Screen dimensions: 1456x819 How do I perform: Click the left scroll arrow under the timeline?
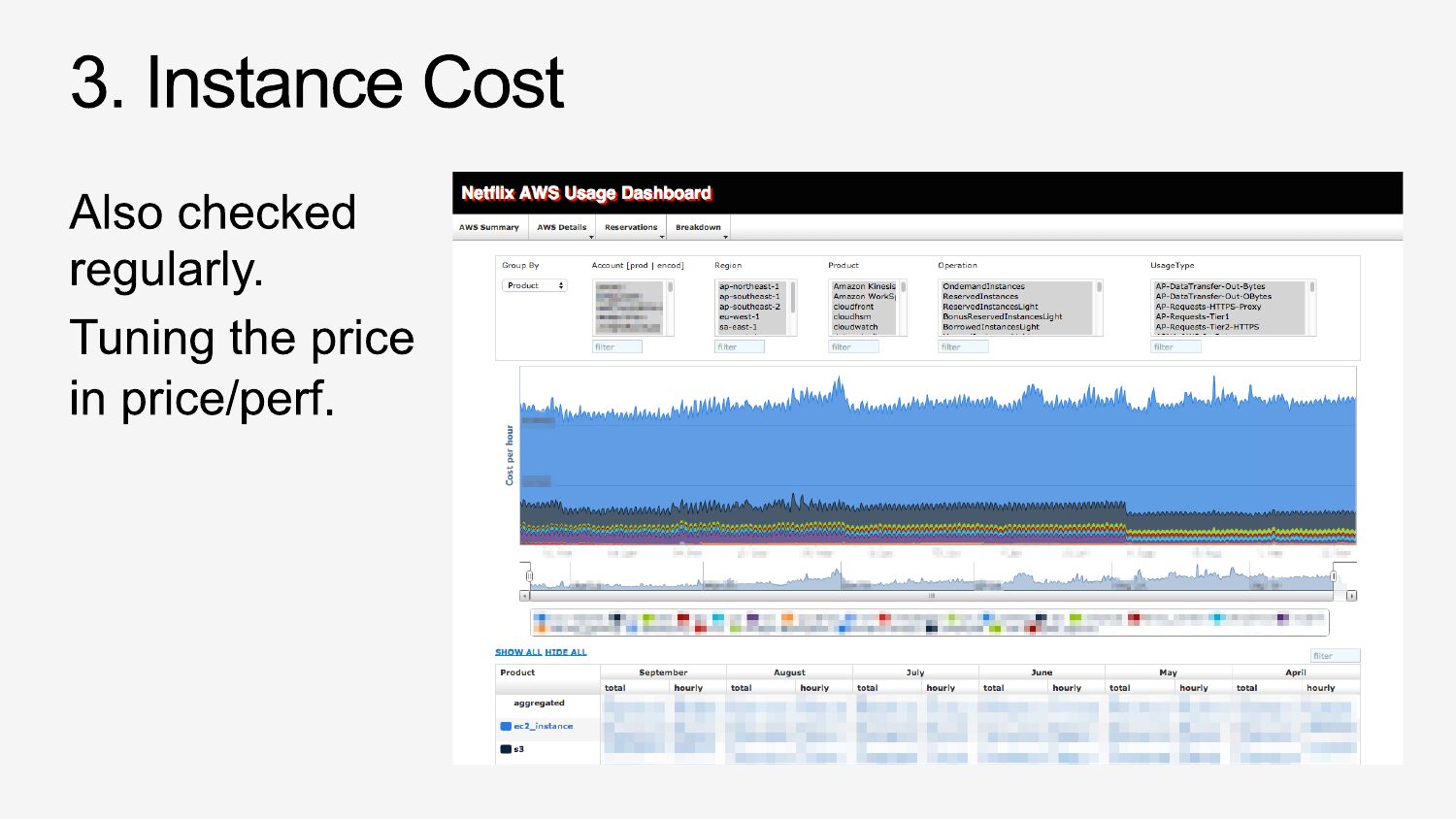(x=525, y=596)
